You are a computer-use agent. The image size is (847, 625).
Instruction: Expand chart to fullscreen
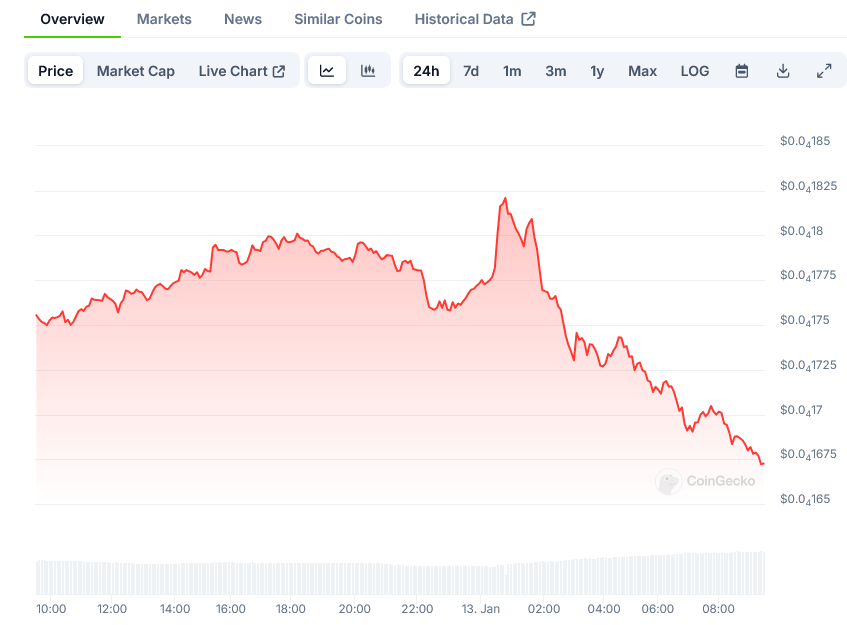824,71
